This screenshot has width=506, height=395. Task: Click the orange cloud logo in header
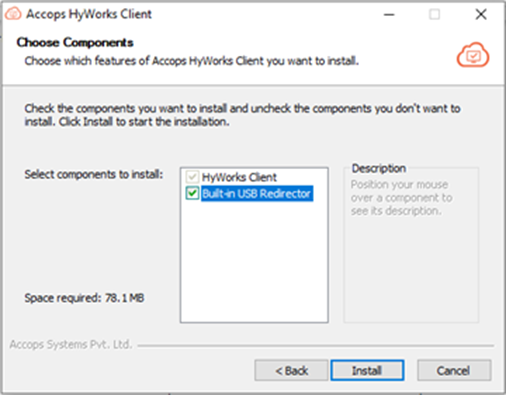coord(473,55)
